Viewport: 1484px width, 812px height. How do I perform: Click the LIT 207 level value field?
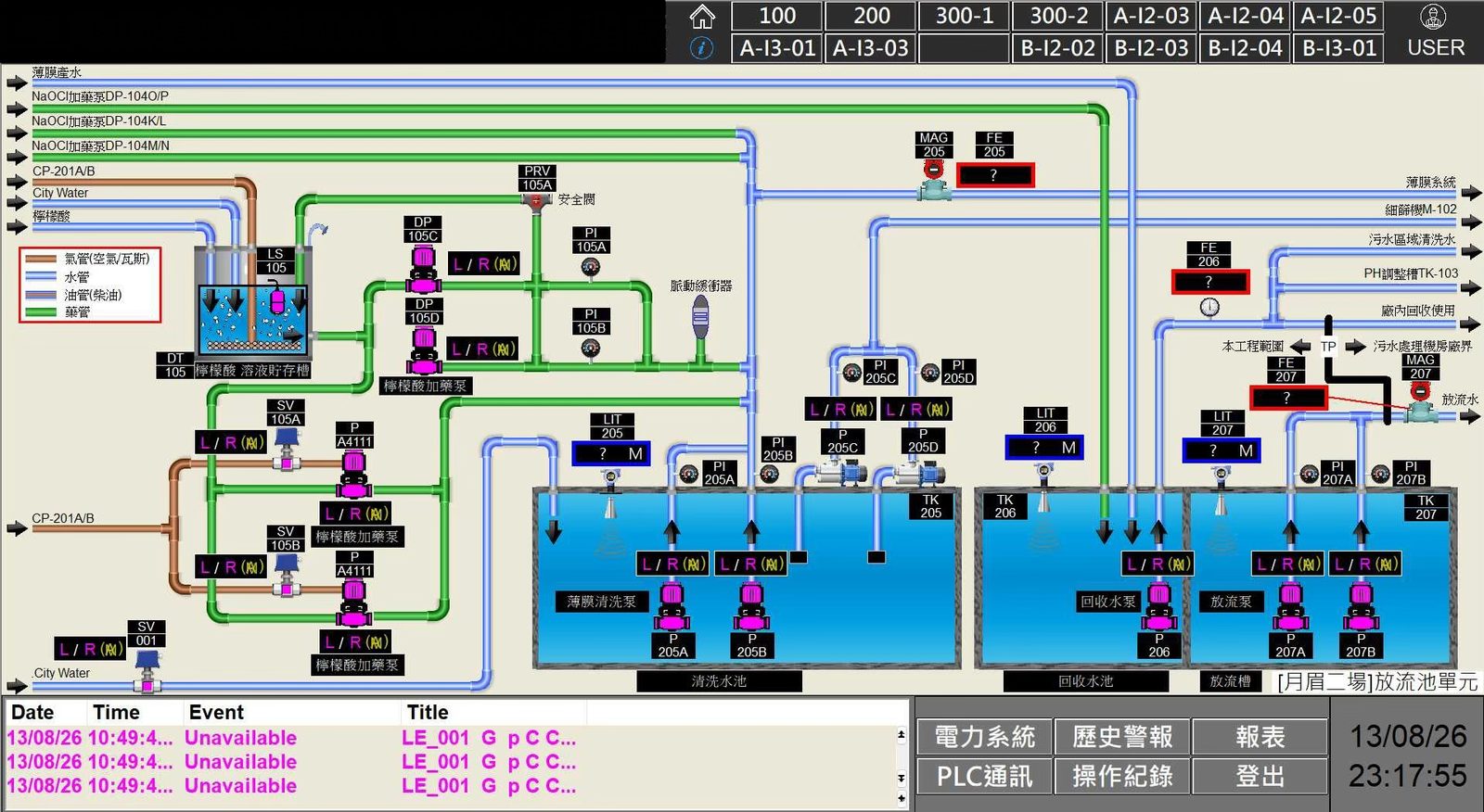click(1221, 450)
